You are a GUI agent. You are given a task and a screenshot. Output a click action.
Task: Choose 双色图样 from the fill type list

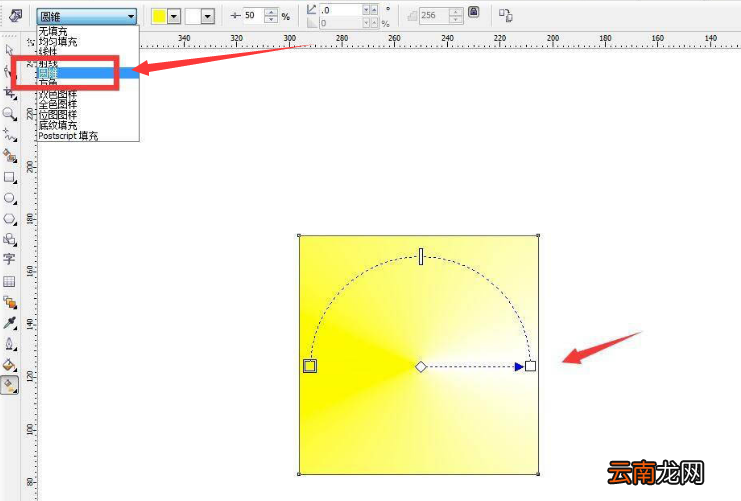coord(58,94)
